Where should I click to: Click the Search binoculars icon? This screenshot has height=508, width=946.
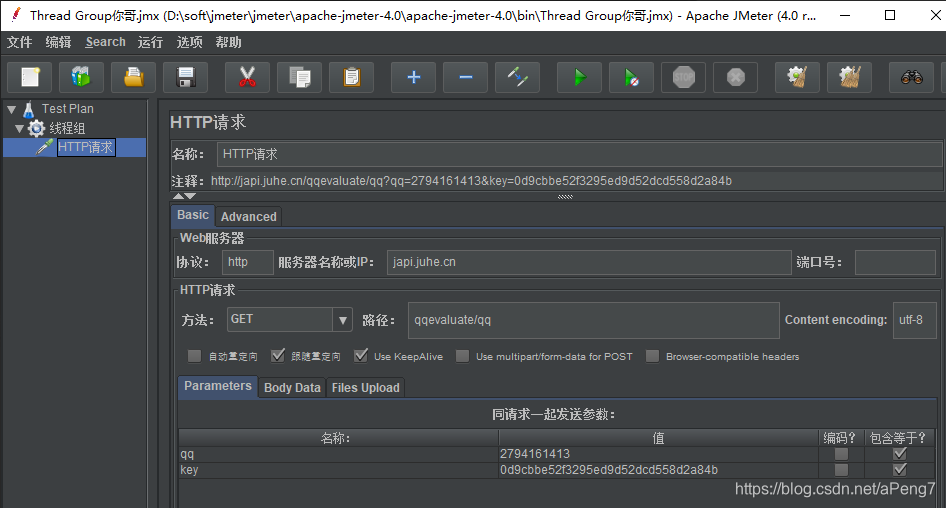tap(912, 77)
